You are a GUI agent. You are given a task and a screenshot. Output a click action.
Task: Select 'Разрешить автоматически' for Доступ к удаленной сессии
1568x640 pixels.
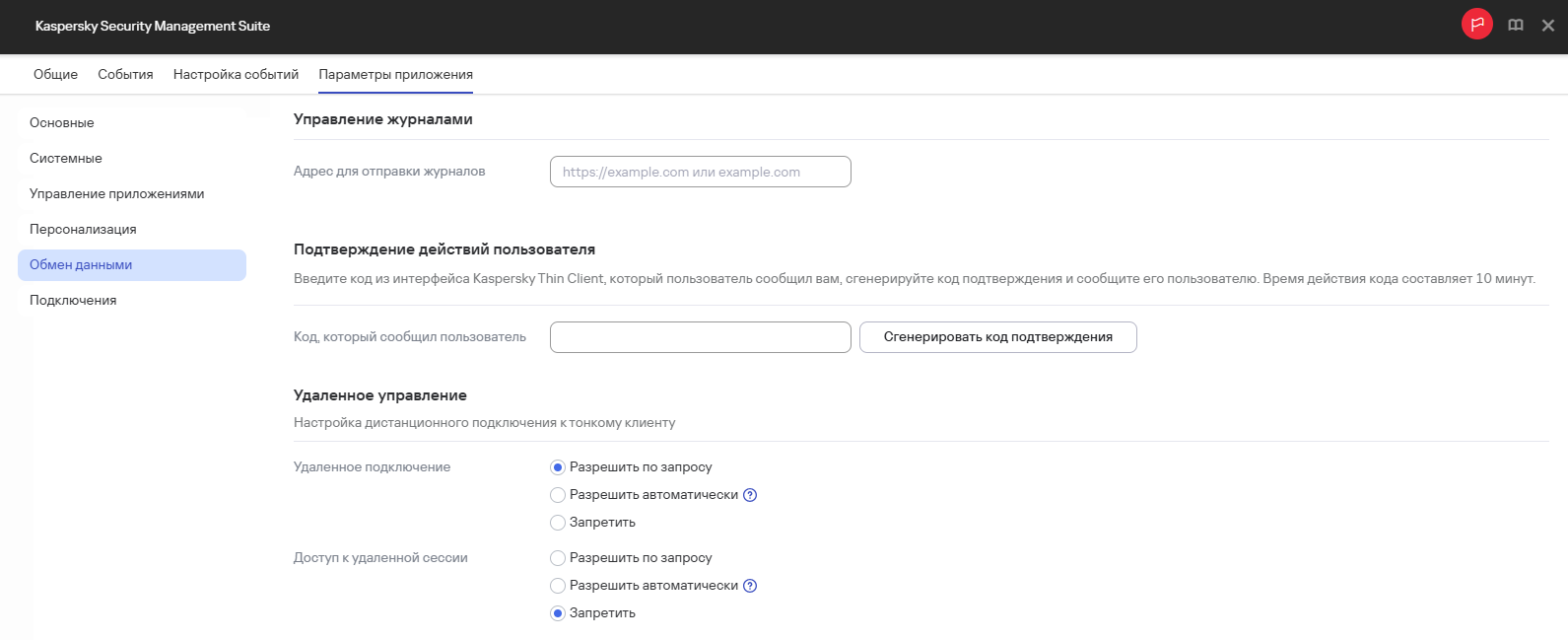coord(558,586)
